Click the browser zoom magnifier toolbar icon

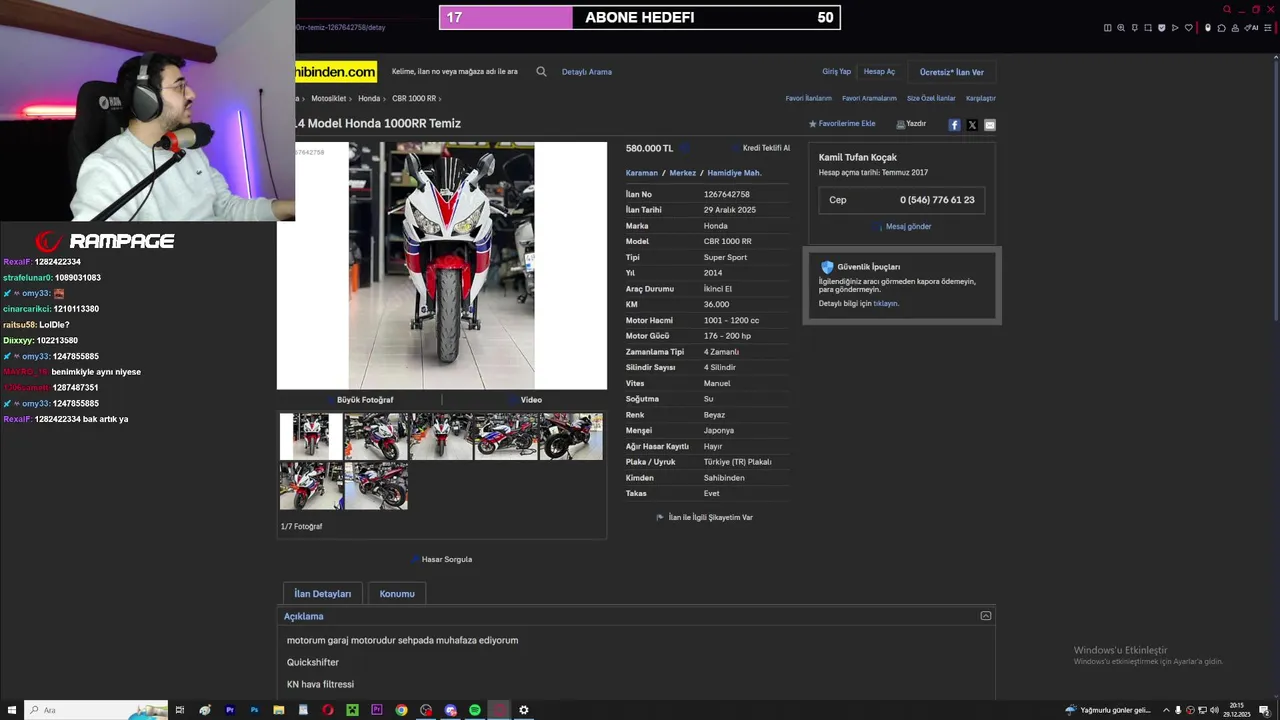pos(1121,28)
